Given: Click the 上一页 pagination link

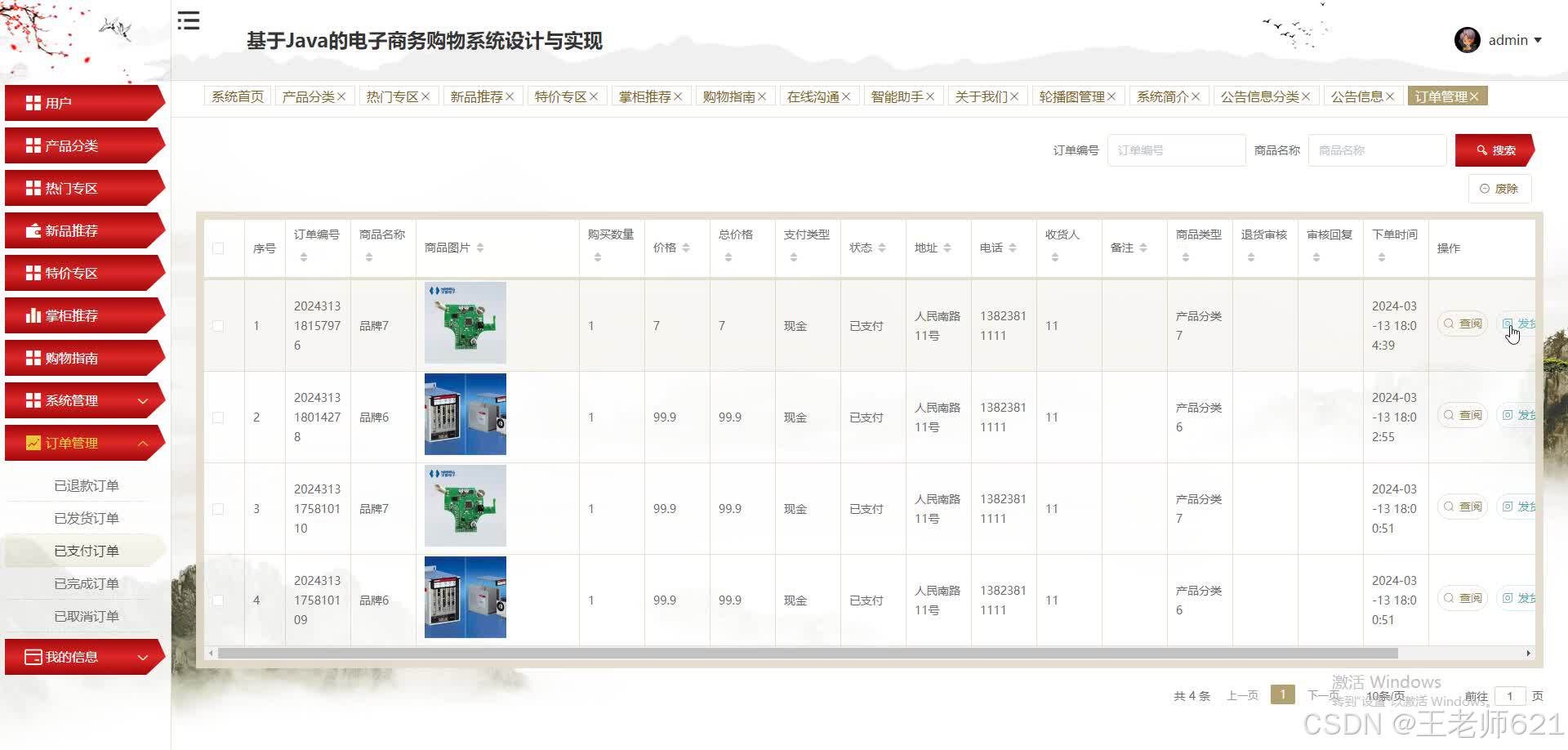Looking at the screenshot, I should [x=1242, y=695].
